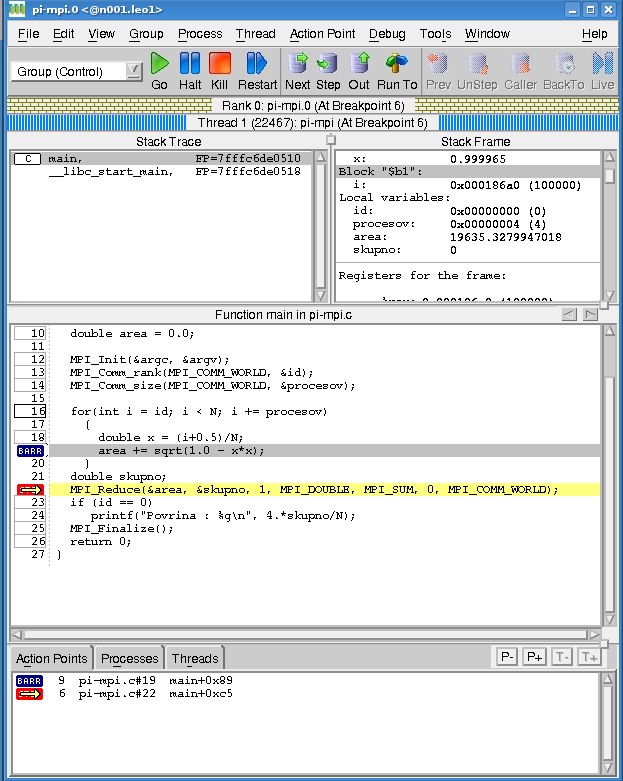Open the Debug menu
The height and width of the screenshot is (781, 623).
pyautogui.click(x=387, y=33)
